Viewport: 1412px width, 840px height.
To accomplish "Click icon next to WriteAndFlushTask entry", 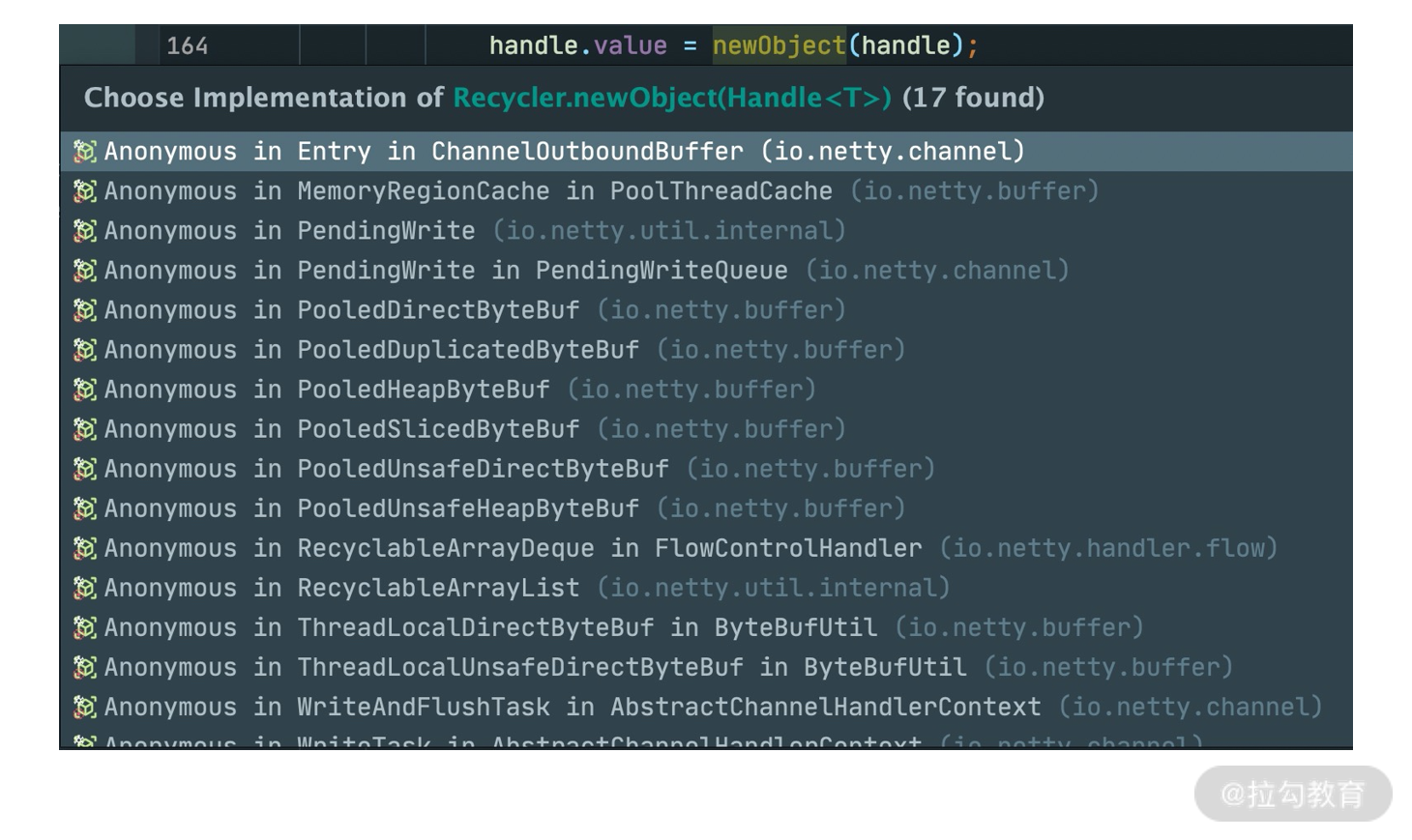I will pyautogui.click(x=85, y=707).
